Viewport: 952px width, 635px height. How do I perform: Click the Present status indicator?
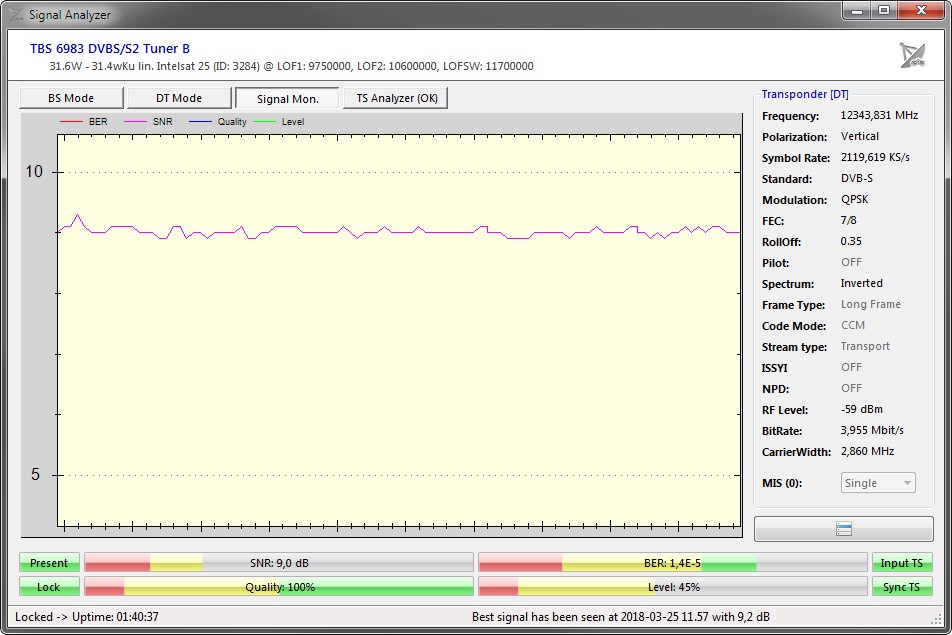(x=49, y=563)
